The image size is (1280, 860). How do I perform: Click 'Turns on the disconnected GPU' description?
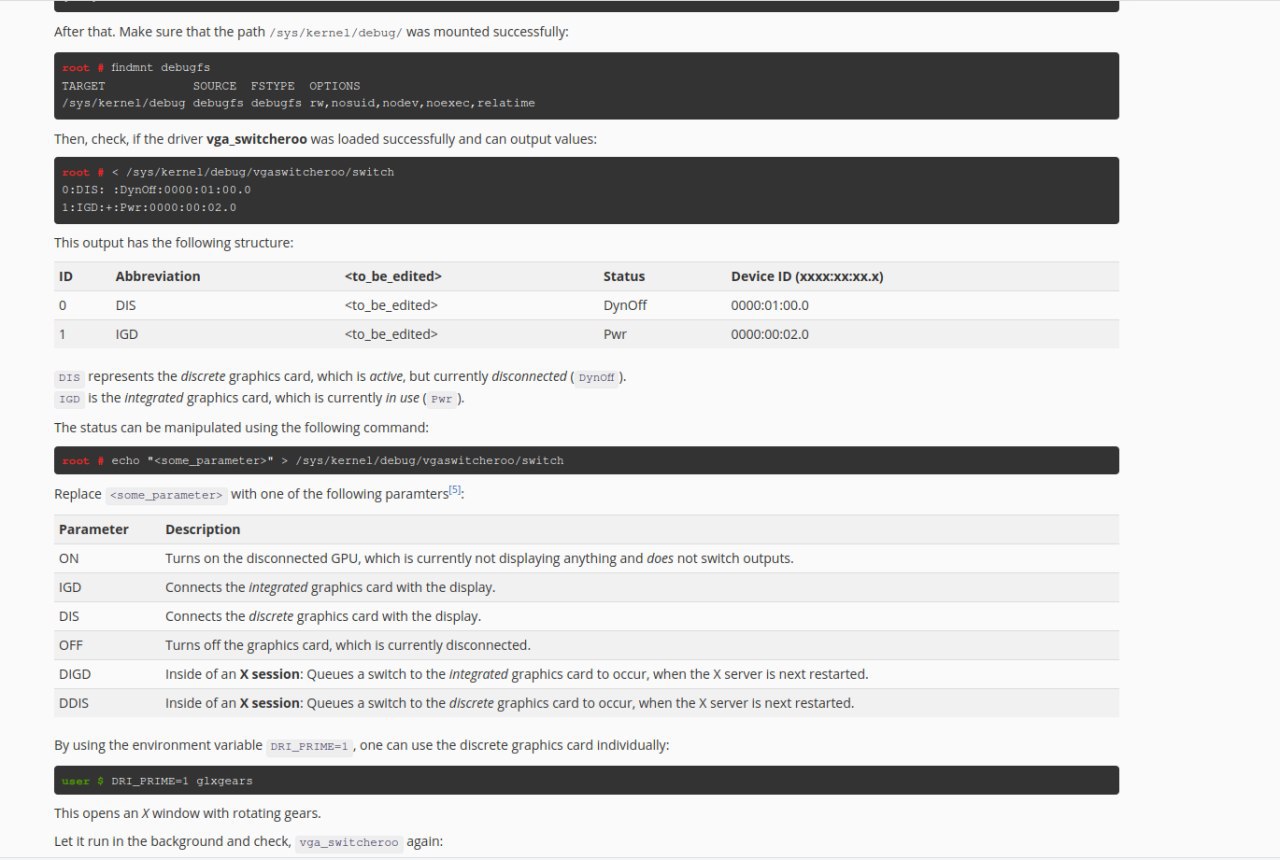(x=479, y=558)
